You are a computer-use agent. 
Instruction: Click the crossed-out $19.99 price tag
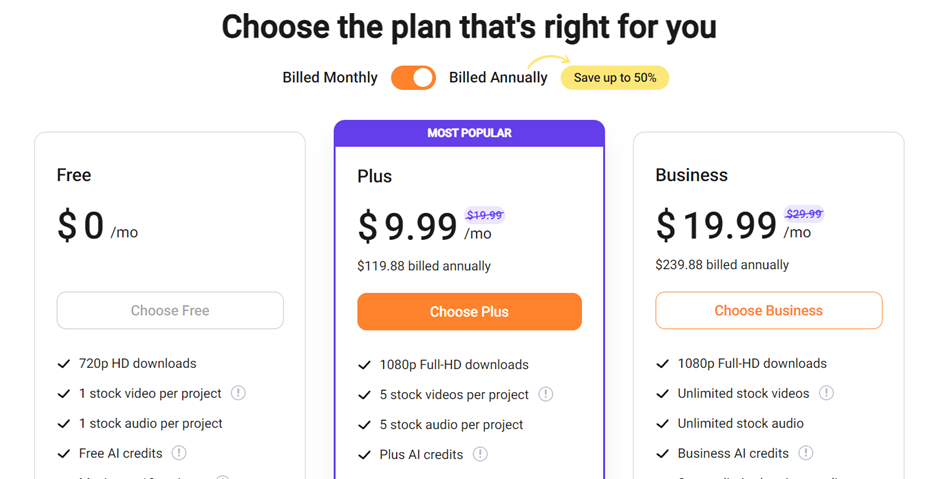(484, 215)
